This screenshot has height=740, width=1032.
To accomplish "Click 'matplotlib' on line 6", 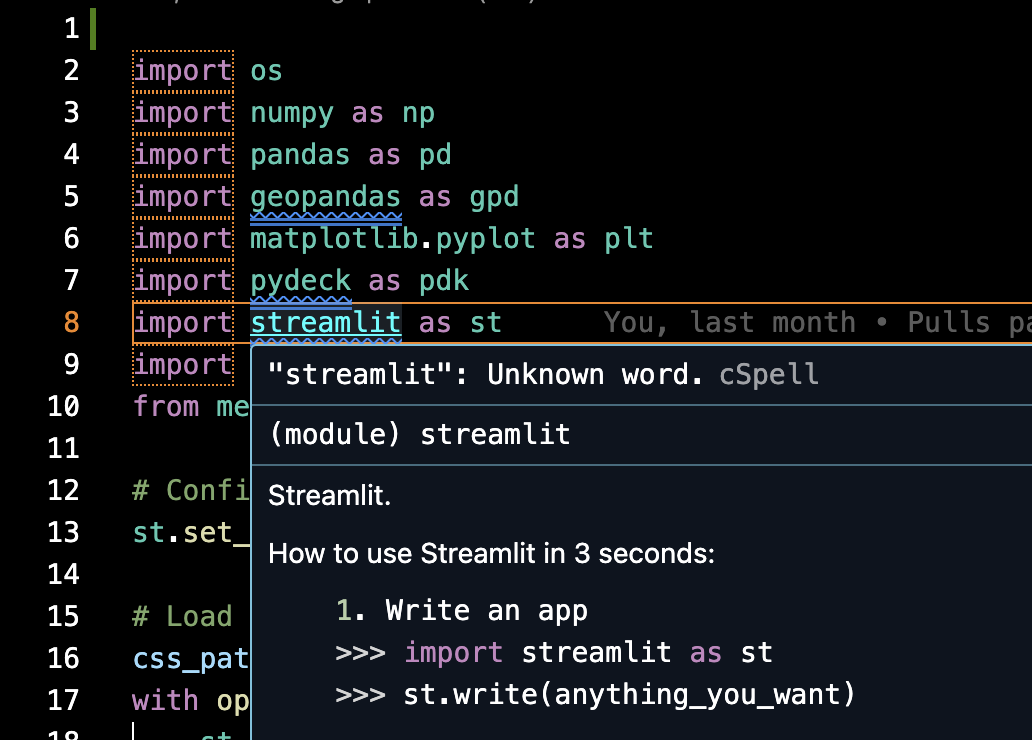I will tap(334, 239).
